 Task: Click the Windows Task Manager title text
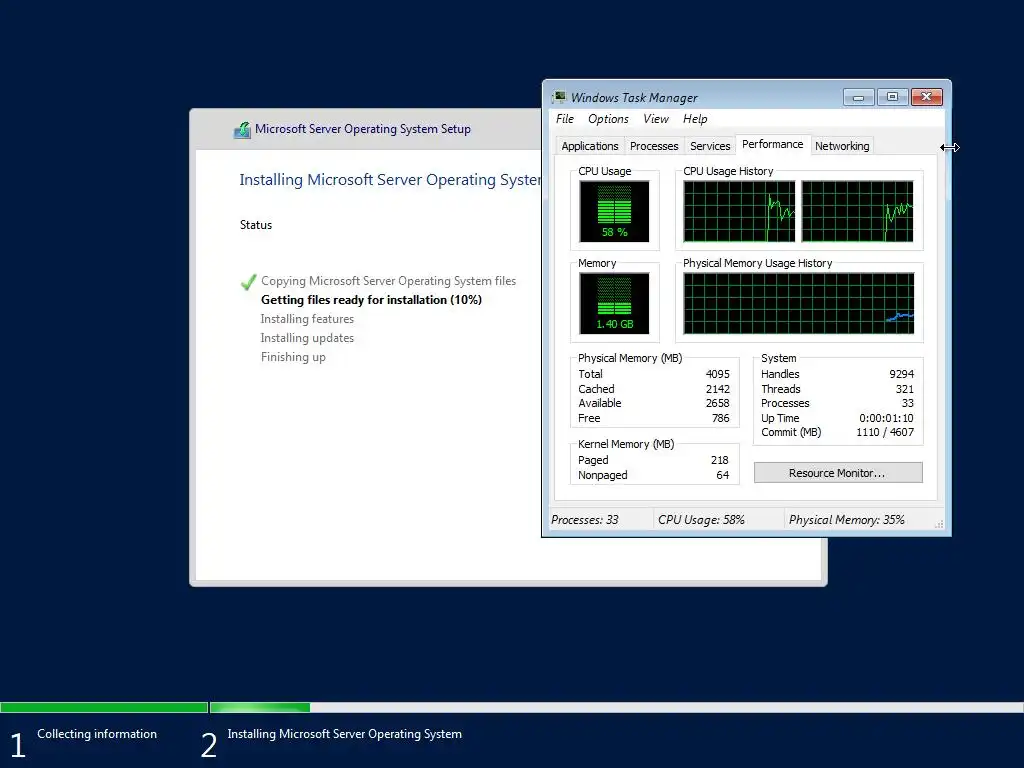click(634, 98)
